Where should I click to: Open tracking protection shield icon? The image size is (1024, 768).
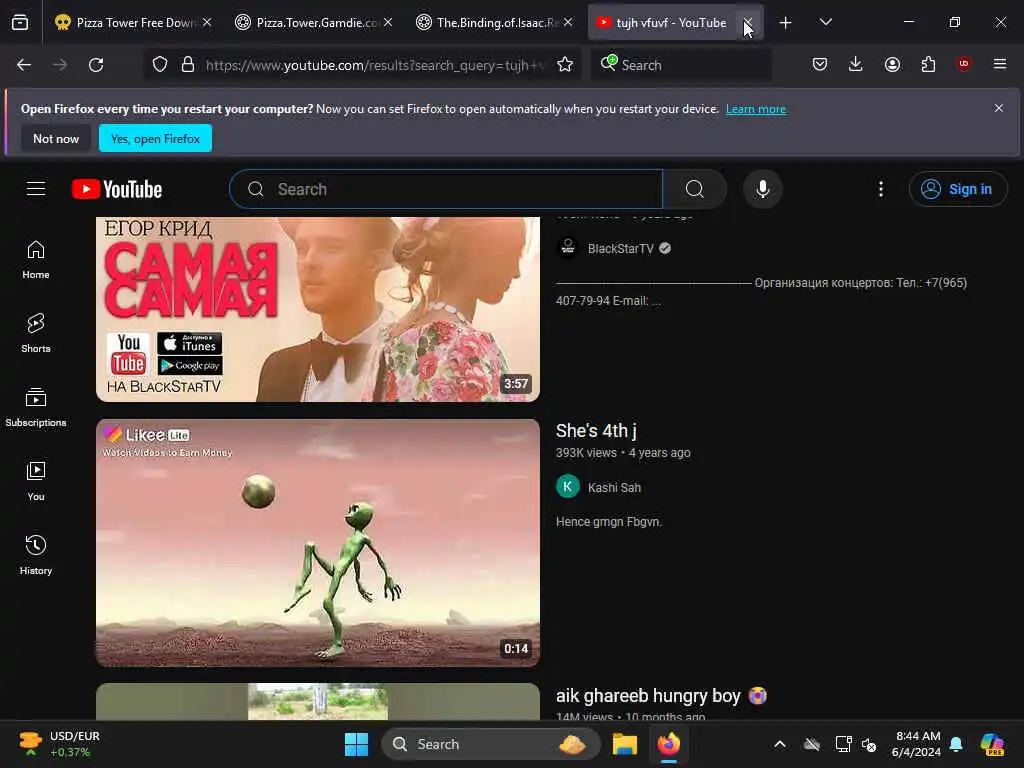[x=160, y=65]
